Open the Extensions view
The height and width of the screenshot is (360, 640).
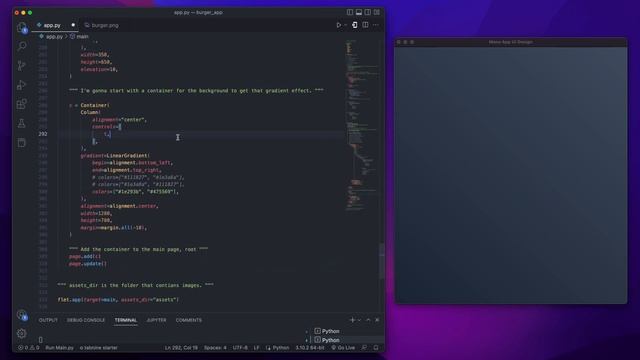(22, 104)
